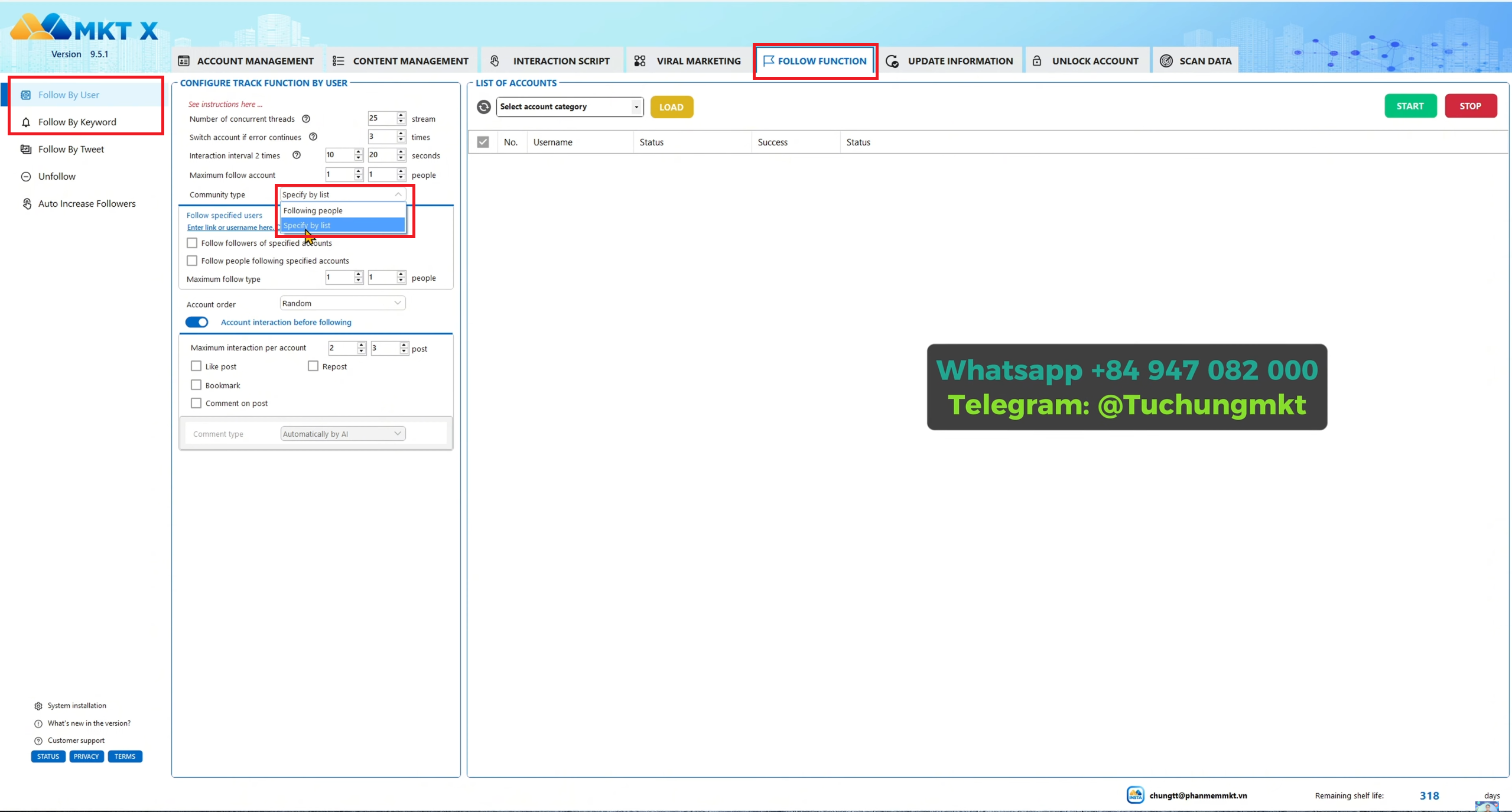Screen dimensions: 1512x812
Task: Click the Auto Increase Followers icon
Action: (27, 203)
